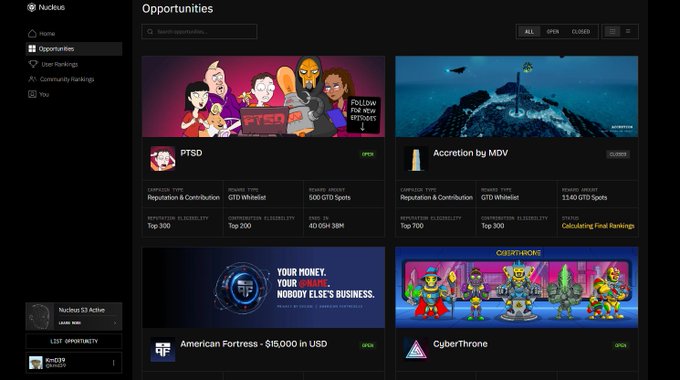
Task: Click the Nucleus S3 avatar image
Action: coord(39,316)
